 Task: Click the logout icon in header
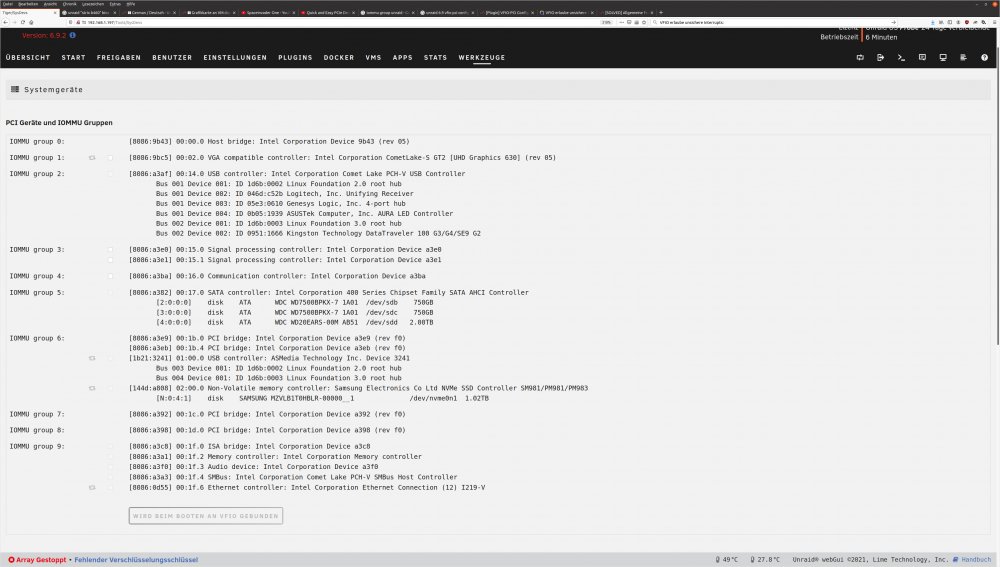click(x=880, y=57)
